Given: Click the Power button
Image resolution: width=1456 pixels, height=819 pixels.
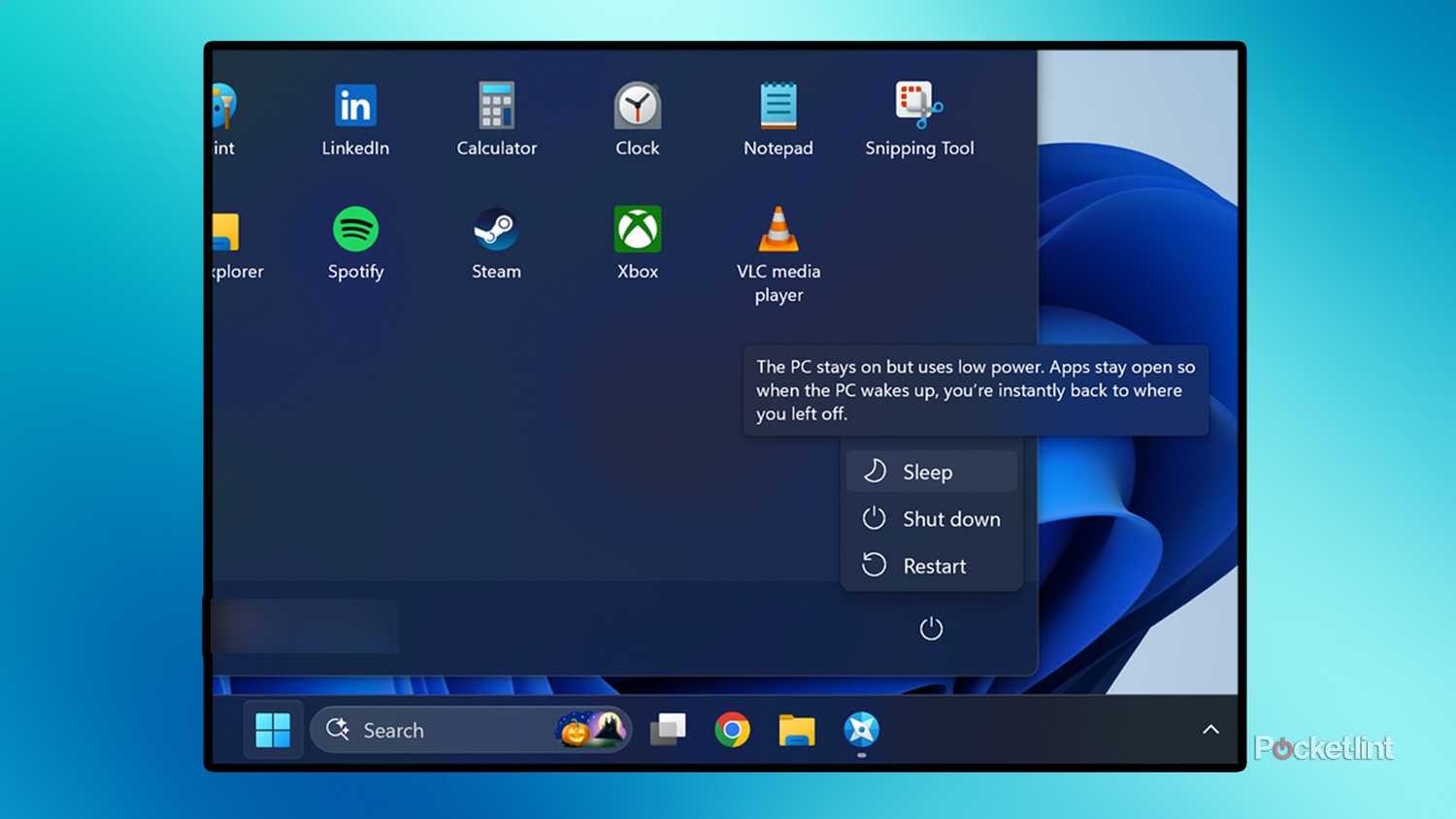Looking at the screenshot, I should pyautogui.click(x=931, y=628).
